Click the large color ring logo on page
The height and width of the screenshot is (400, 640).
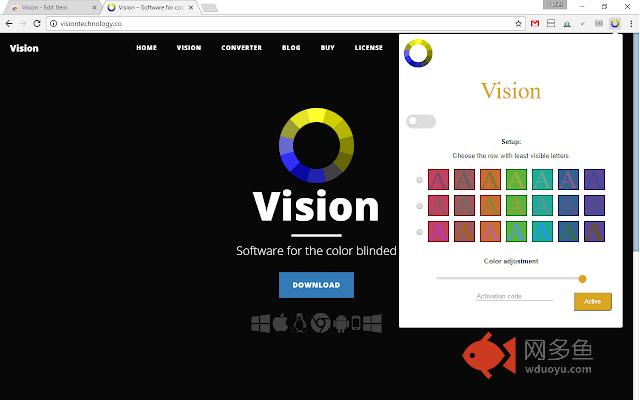[x=316, y=145]
